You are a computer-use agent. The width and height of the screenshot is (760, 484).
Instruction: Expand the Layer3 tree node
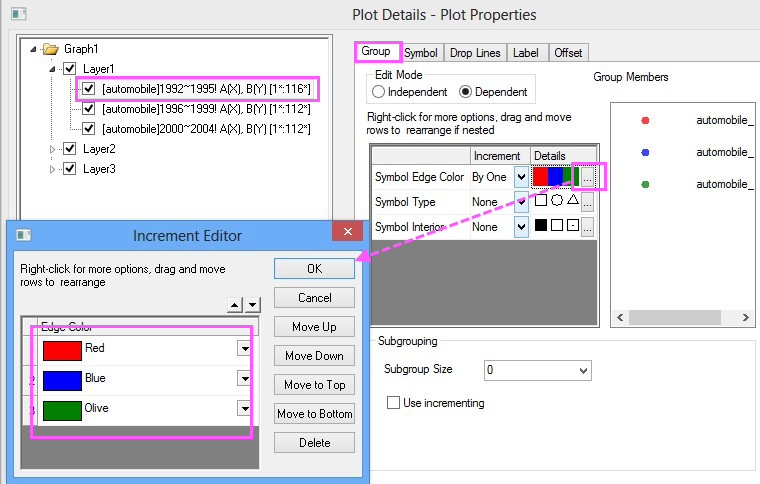click(53, 169)
